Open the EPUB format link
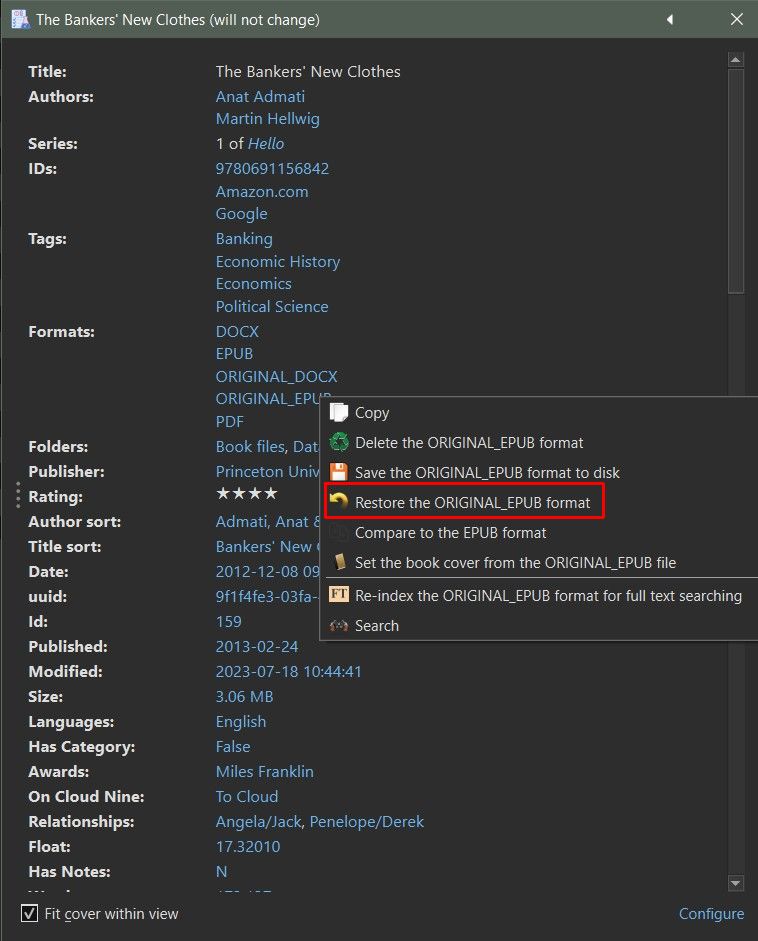Image resolution: width=758 pixels, height=941 pixels. tap(235, 353)
